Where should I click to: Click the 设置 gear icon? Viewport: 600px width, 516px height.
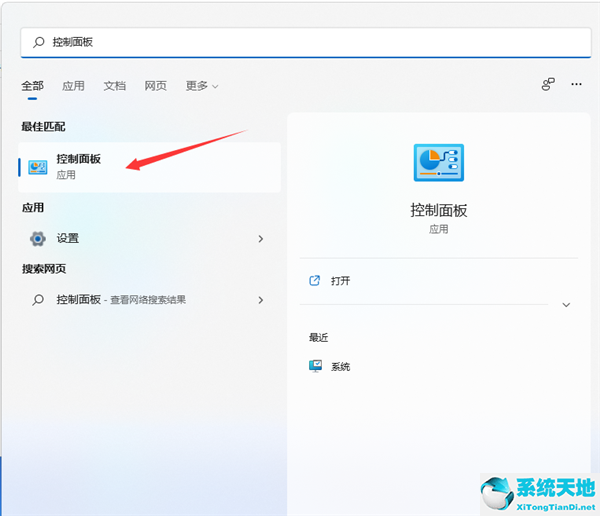coord(38,239)
